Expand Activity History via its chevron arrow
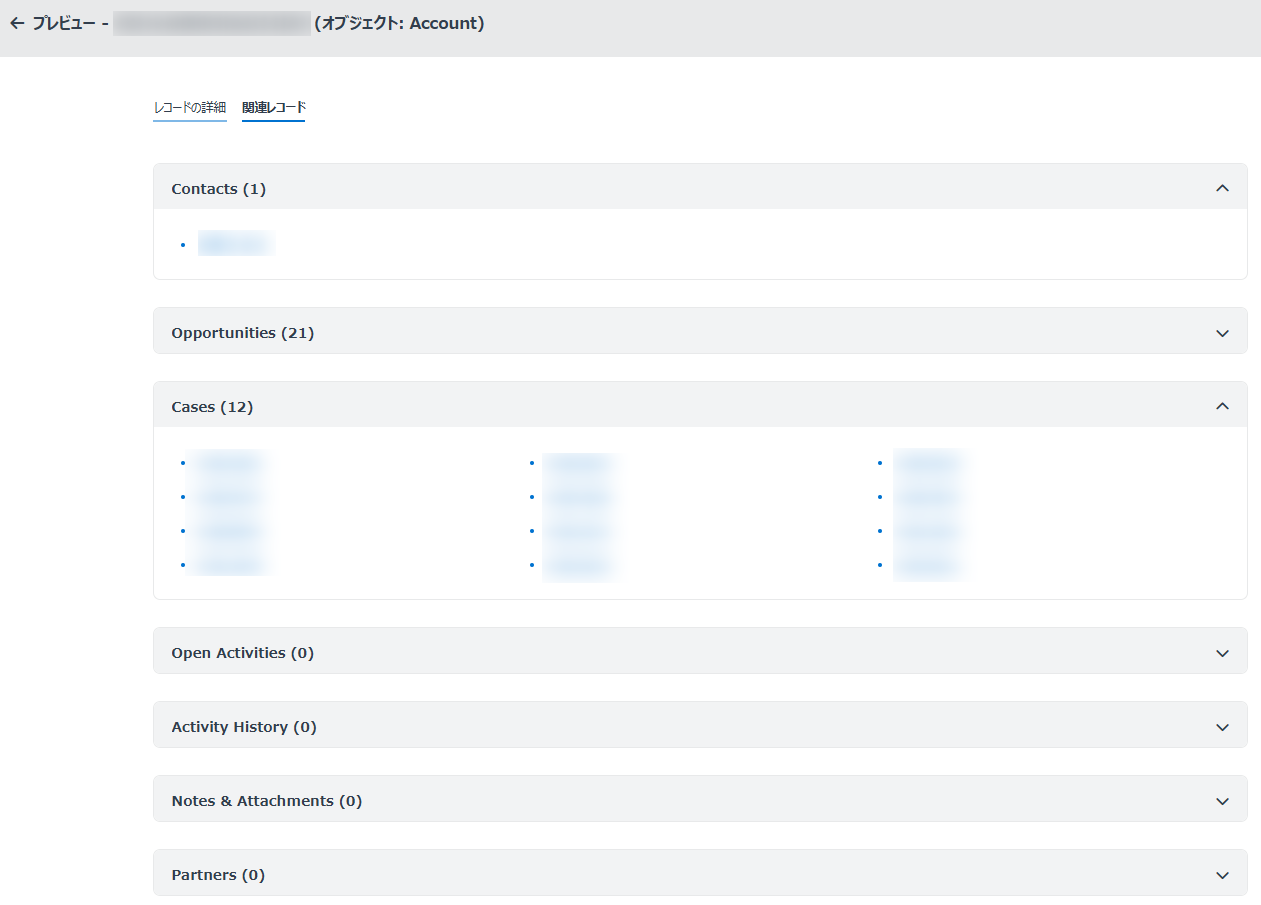The height and width of the screenshot is (905, 1261). pos(1221,727)
